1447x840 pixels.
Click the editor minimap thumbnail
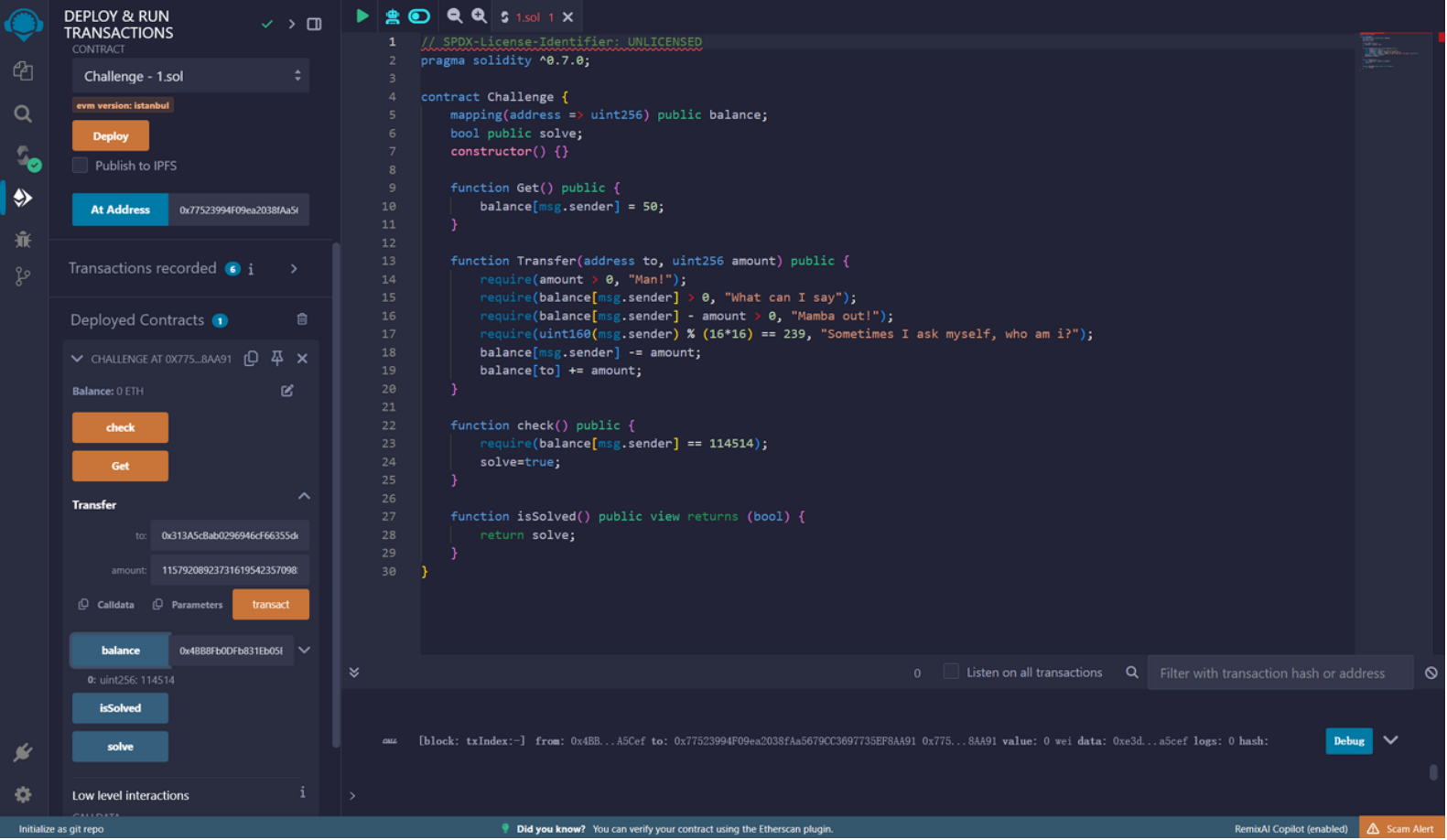click(1394, 52)
